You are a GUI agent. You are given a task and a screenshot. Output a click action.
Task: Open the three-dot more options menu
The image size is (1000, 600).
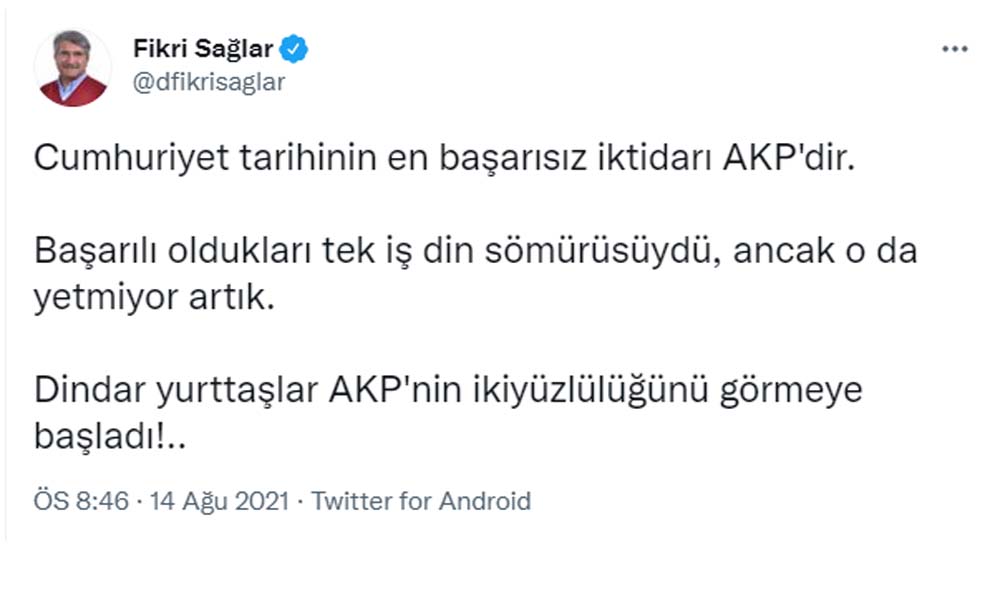(x=954, y=49)
